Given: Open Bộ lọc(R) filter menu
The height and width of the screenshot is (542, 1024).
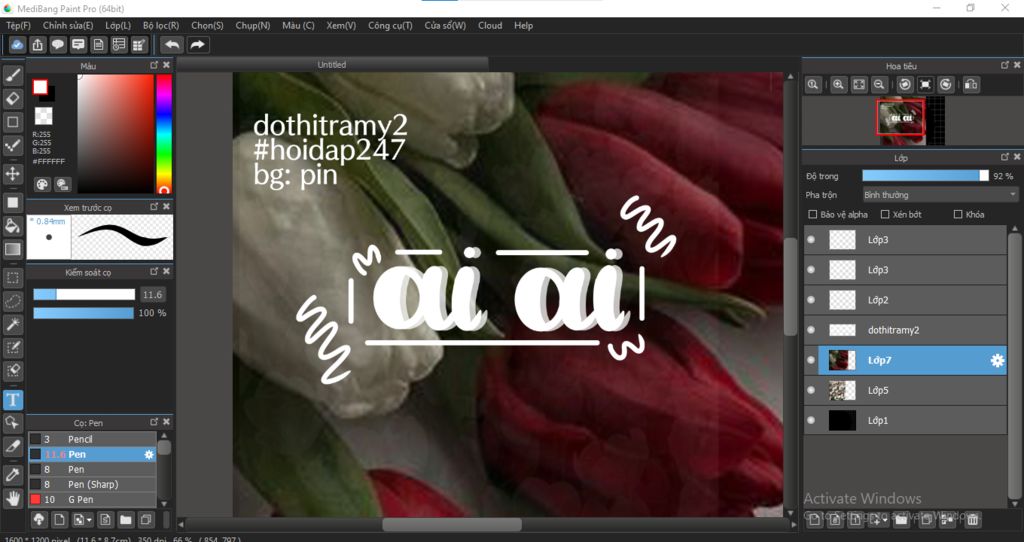Looking at the screenshot, I should pyautogui.click(x=161, y=25).
